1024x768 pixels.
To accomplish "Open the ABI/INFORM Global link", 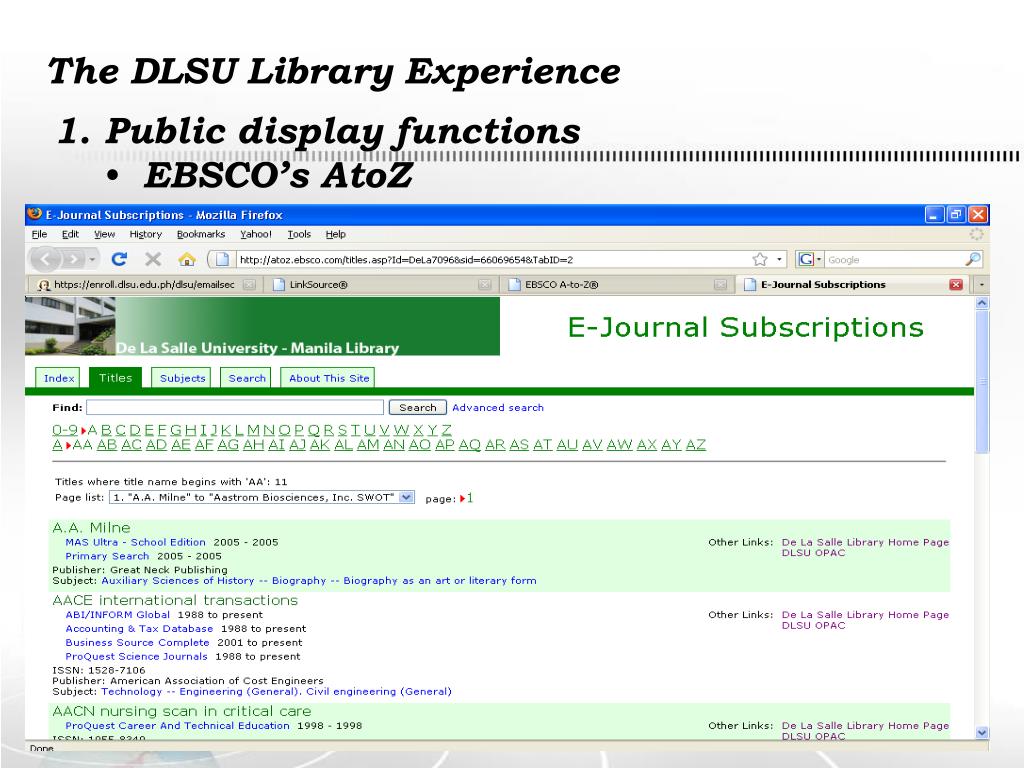I will pos(118,615).
